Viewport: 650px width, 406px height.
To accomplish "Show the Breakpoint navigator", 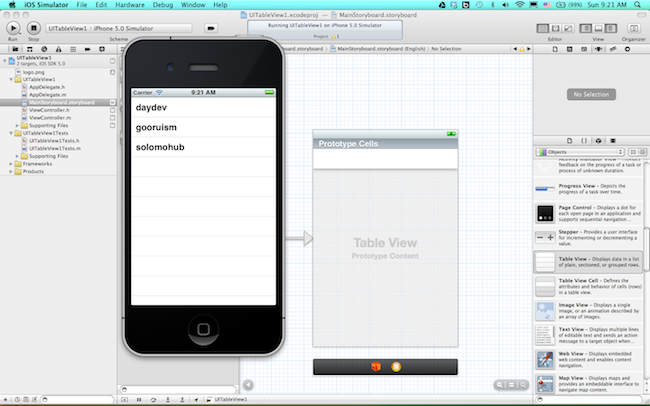I will (x=87, y=49).
